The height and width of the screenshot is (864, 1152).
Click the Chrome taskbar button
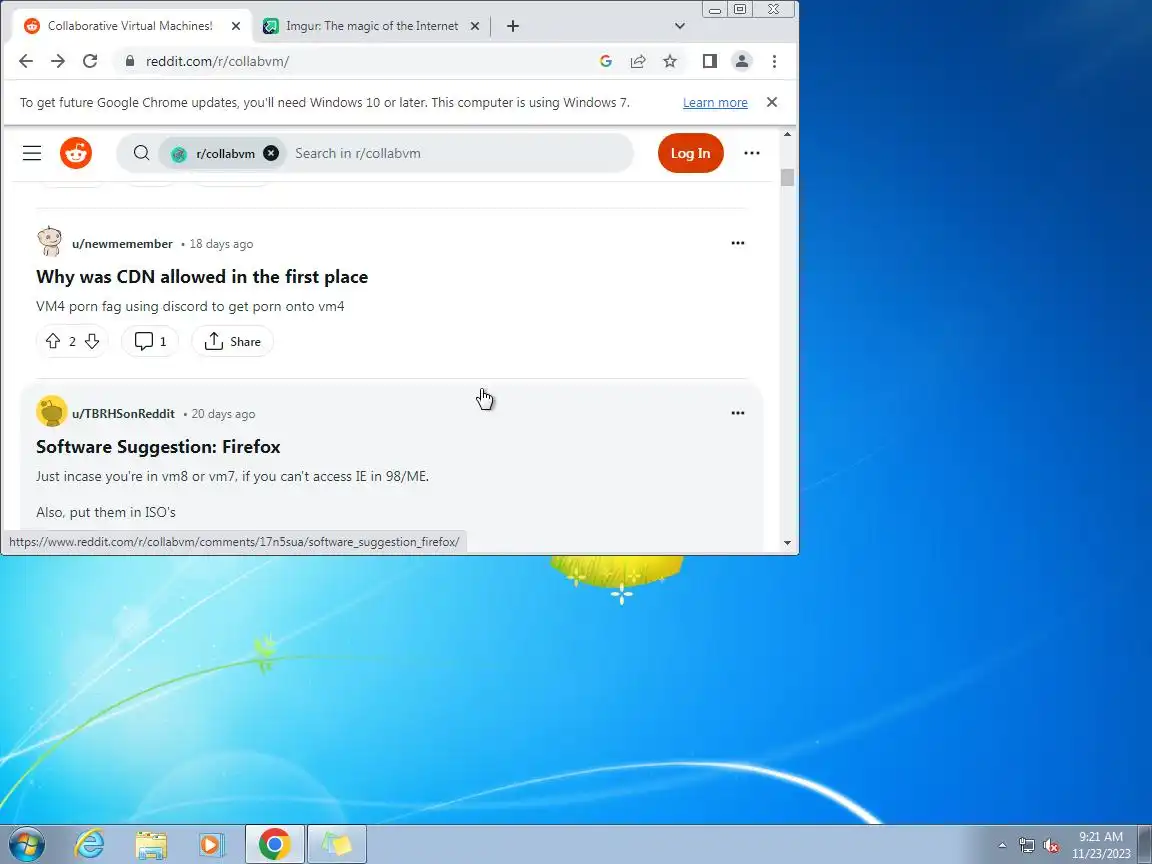pyautogui.click(x=275, y=844)
